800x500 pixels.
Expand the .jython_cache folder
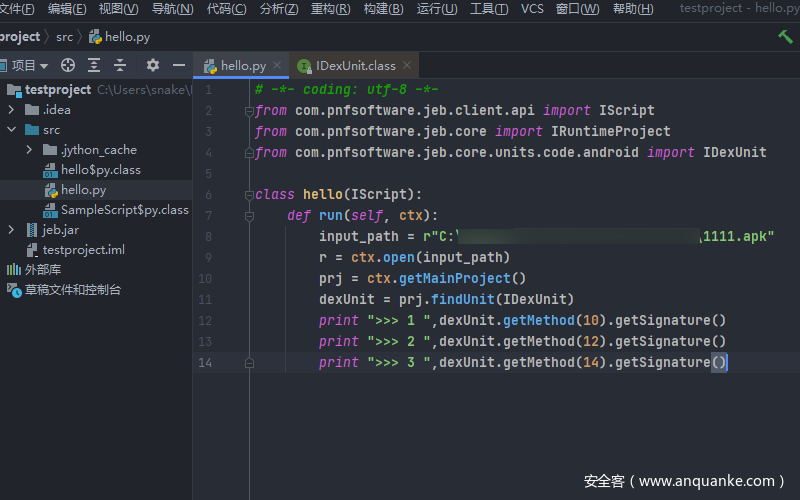(x=30, y=150)
